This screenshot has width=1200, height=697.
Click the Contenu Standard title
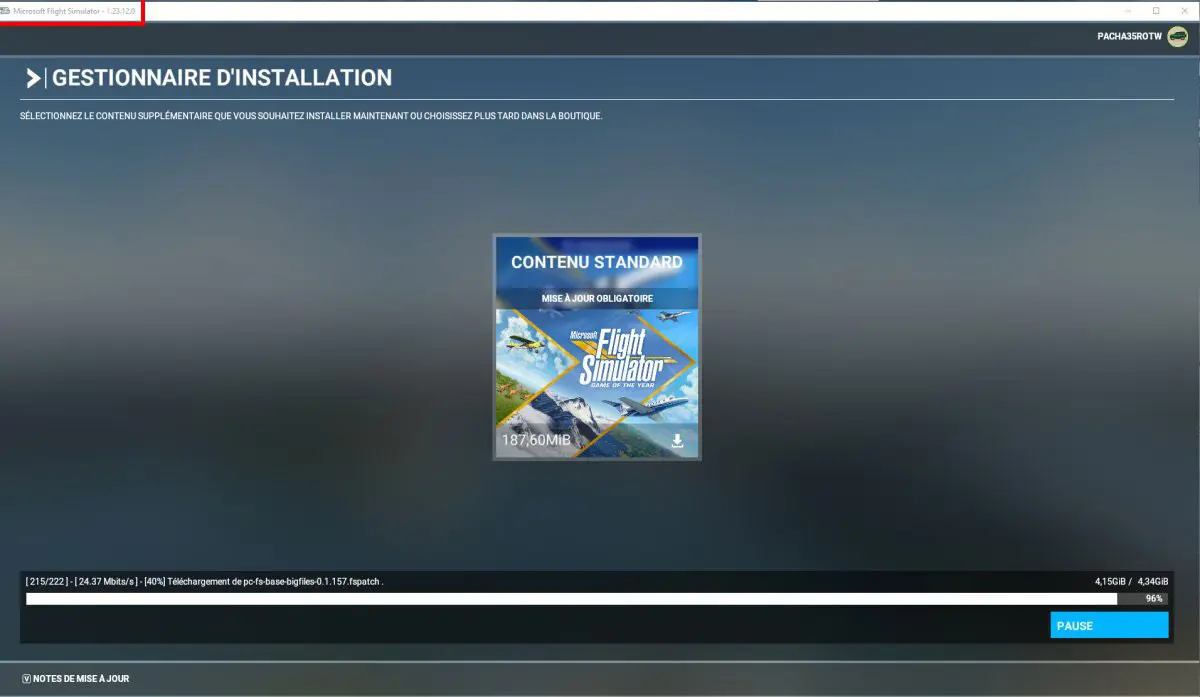[x=597, y=262]
